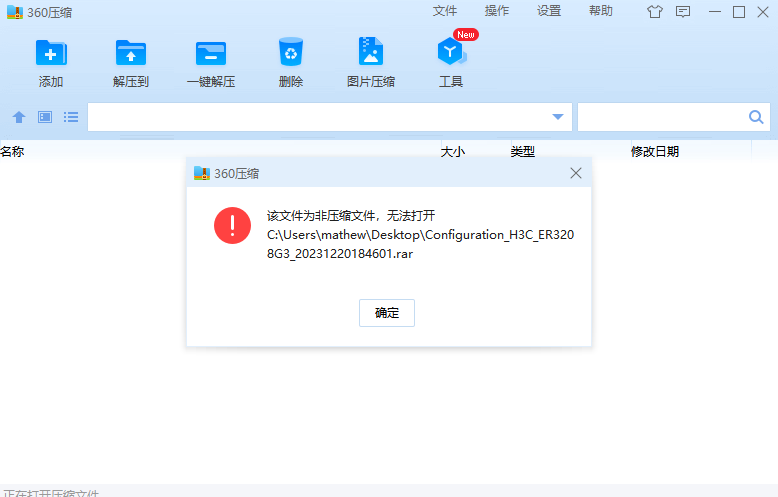Open the 图片压缩 image compression tool
Screen dimensions: 778x497
pyautogui.click(x=371, y=51)
